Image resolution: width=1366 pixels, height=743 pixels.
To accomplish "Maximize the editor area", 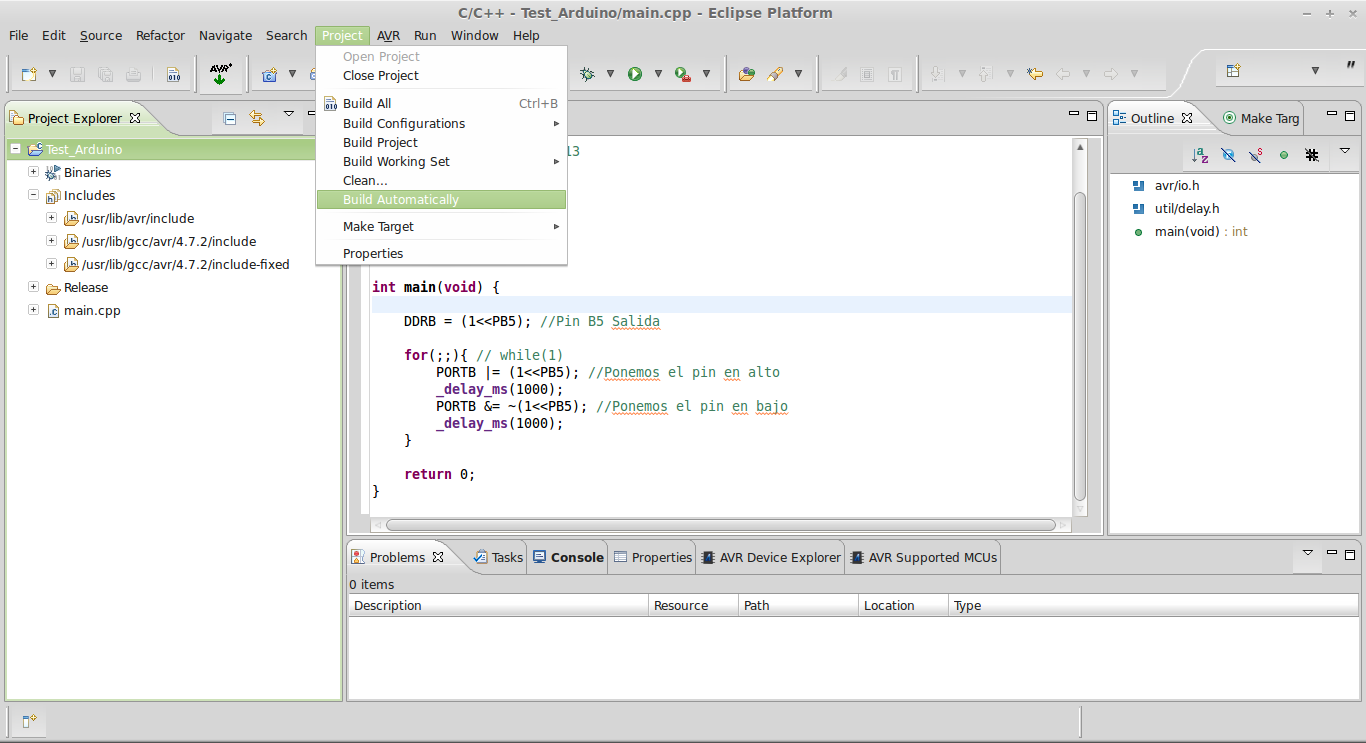I will pyautogui.click(x=1092, y=116).
